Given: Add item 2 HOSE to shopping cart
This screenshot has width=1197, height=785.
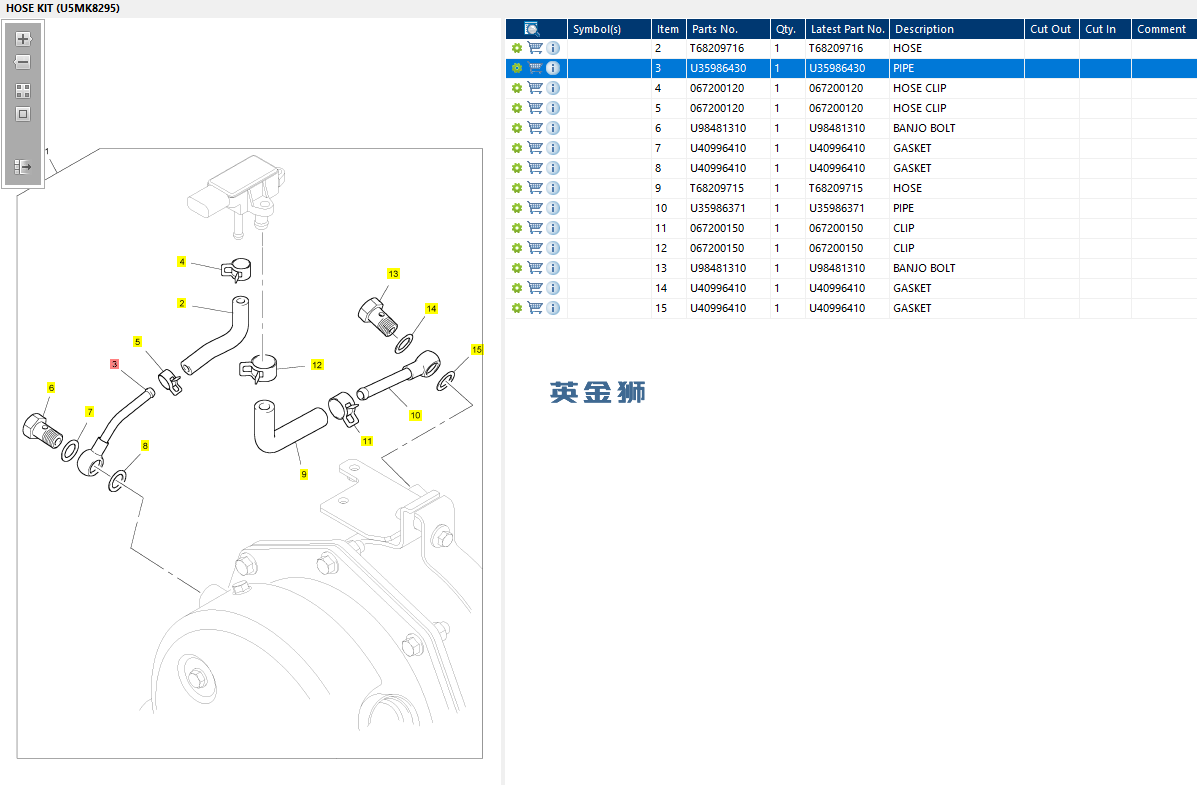Looking at the screenshot, I should 535,48.
